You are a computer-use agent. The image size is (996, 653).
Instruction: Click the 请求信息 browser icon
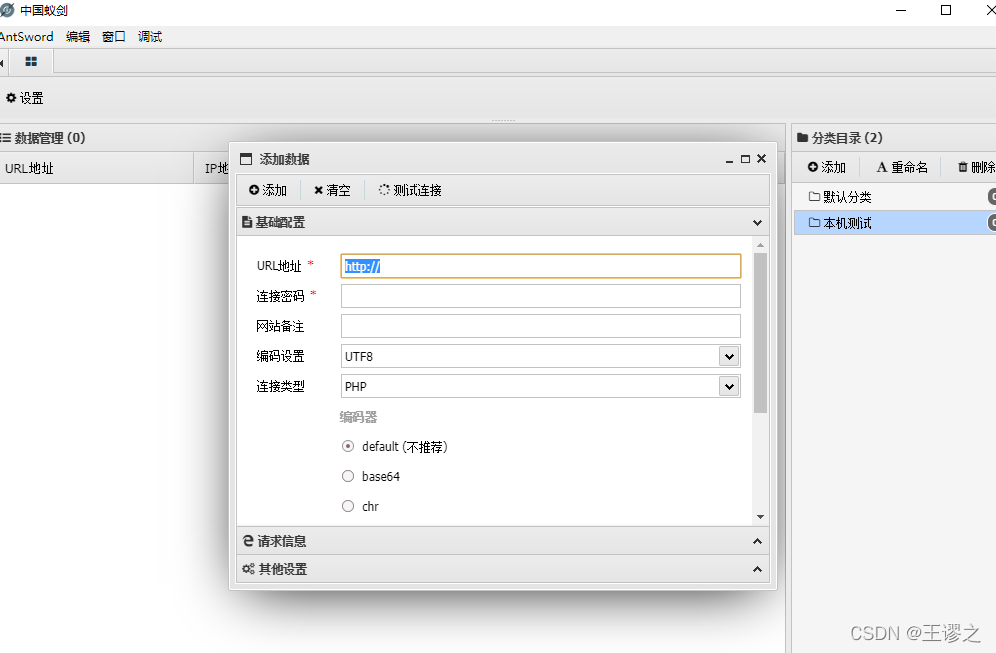248,541
